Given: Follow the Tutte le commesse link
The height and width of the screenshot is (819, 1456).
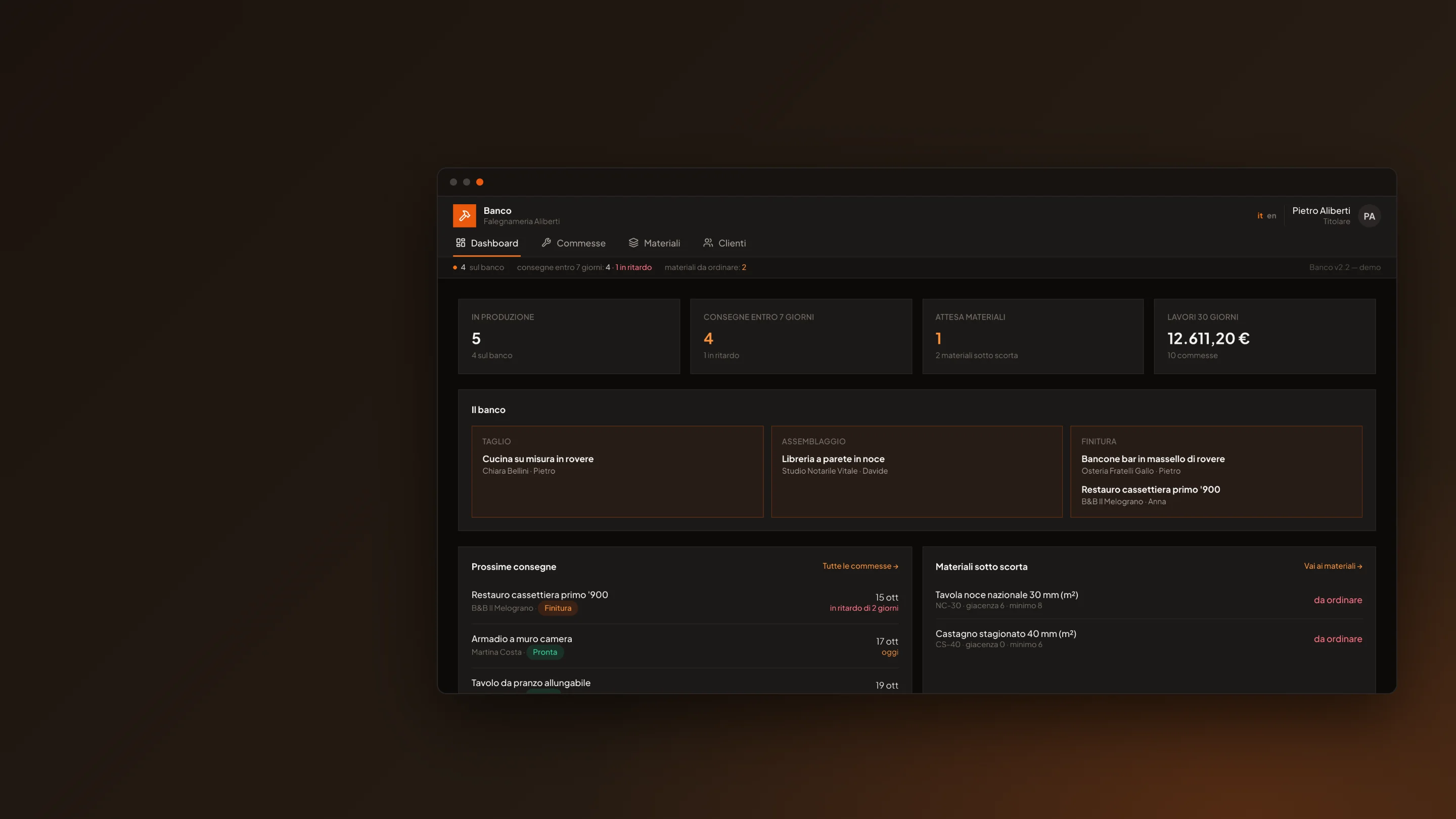Looking at the screenshot, I should pyautogui.click(x=859, y=566).
